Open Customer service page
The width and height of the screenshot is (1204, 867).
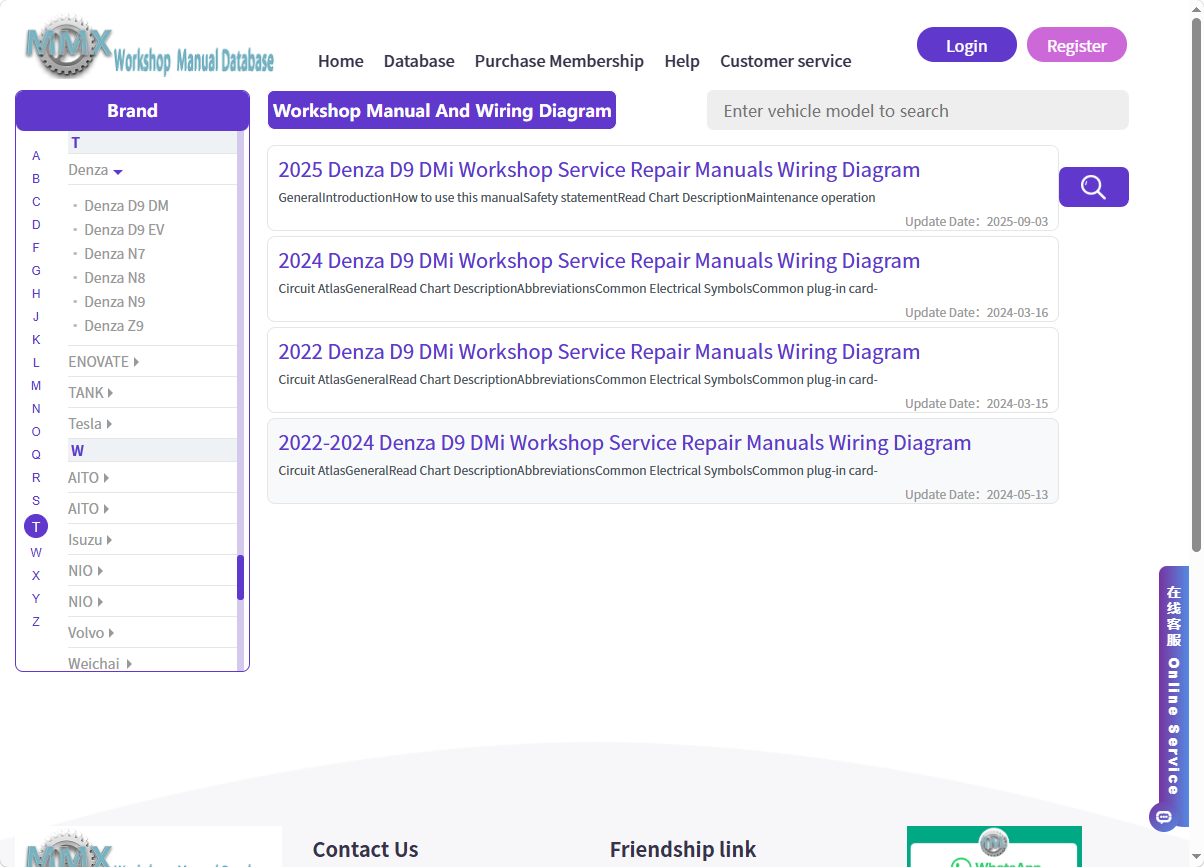tap(786, 61)
